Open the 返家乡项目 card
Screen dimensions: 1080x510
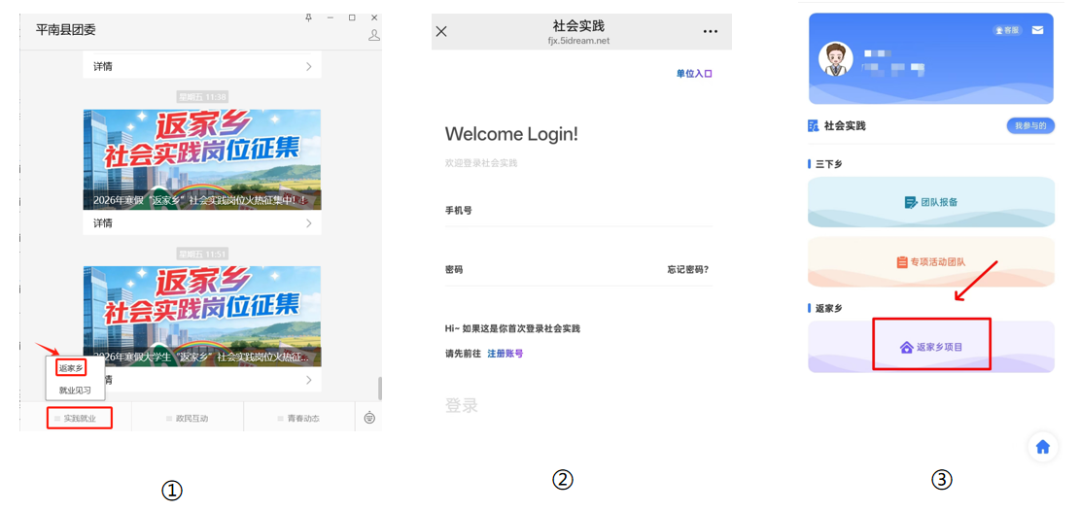point(931,347)
